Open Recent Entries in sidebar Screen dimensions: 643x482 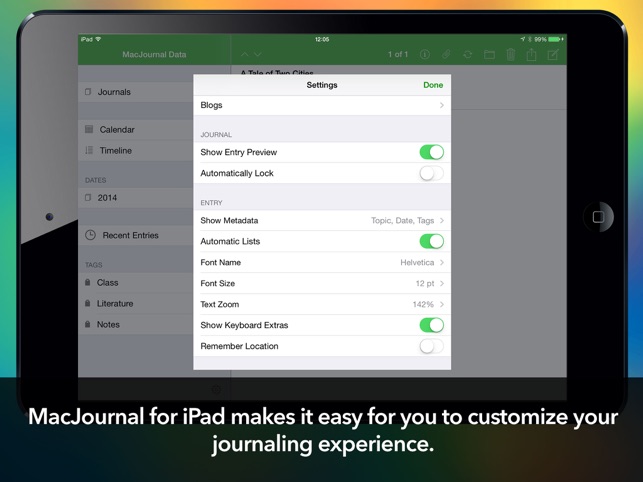click(130, 235)
